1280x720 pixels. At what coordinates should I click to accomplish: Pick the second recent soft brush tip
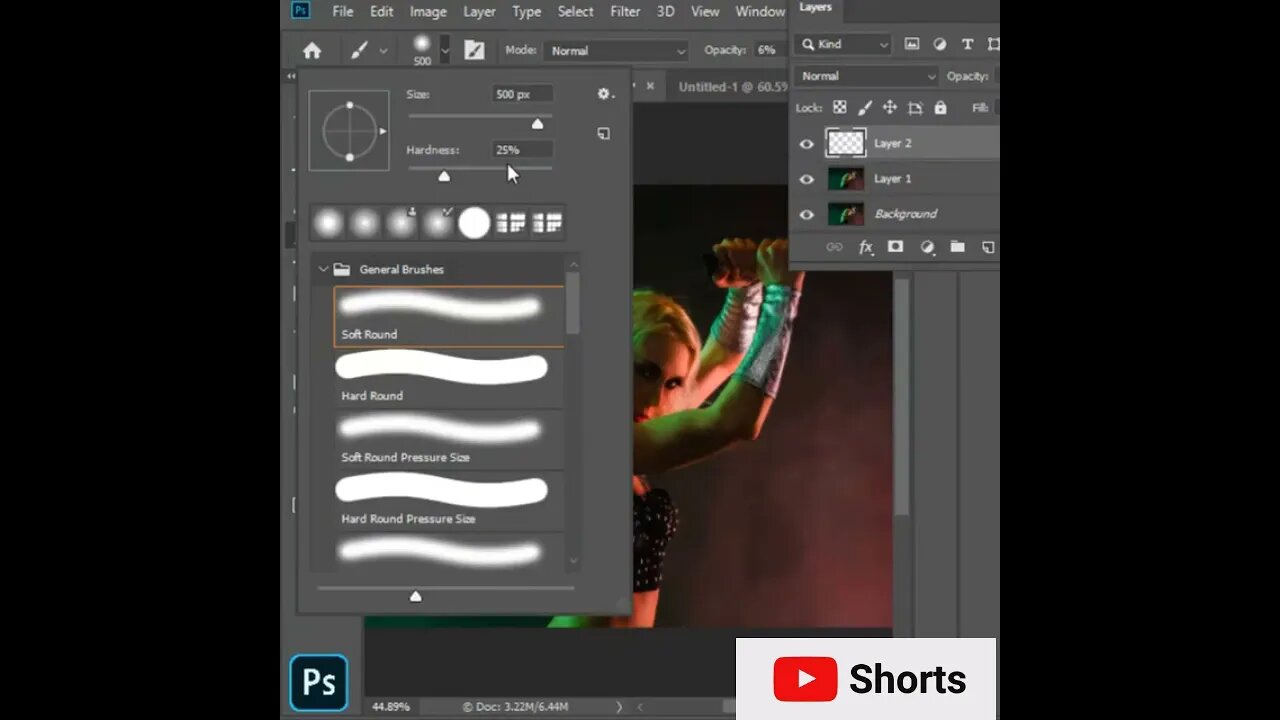click(x=364, y=223)
